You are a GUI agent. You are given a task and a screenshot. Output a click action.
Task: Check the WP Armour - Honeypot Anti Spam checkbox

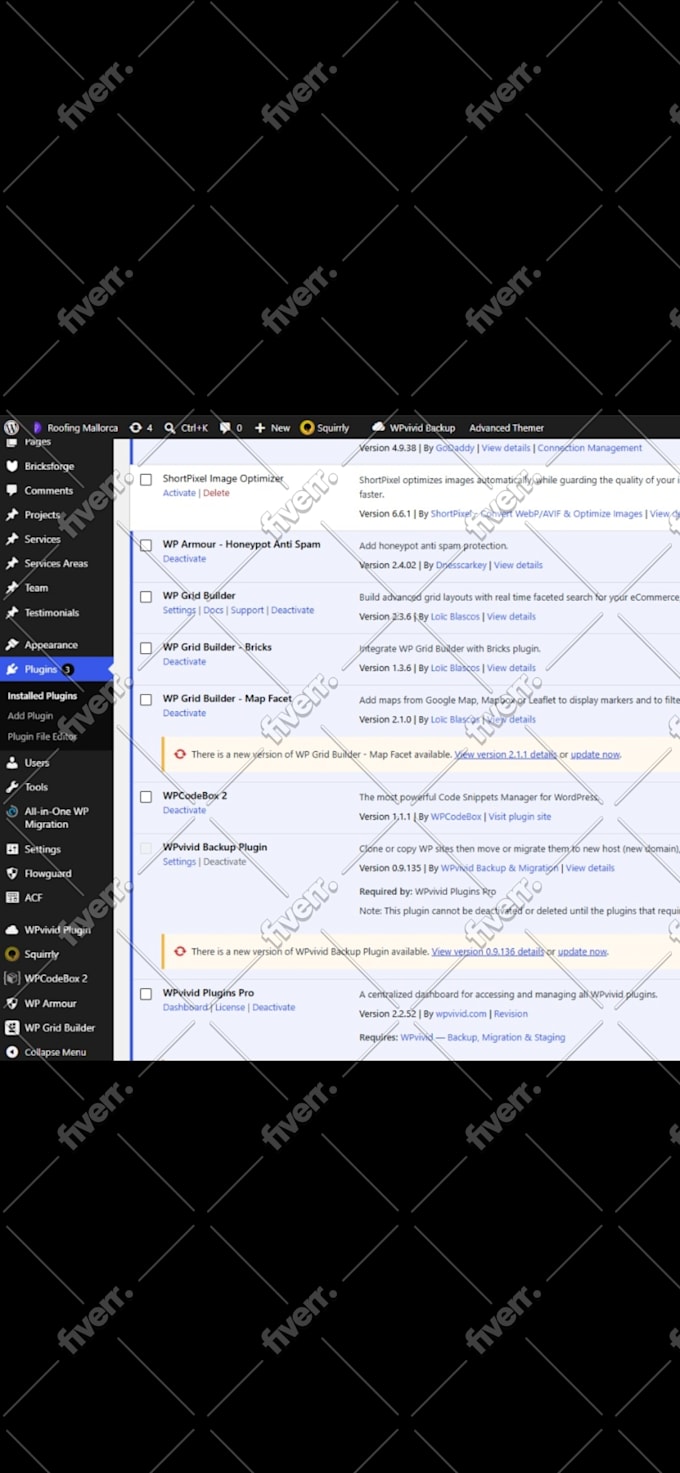(x=146, y=546)
